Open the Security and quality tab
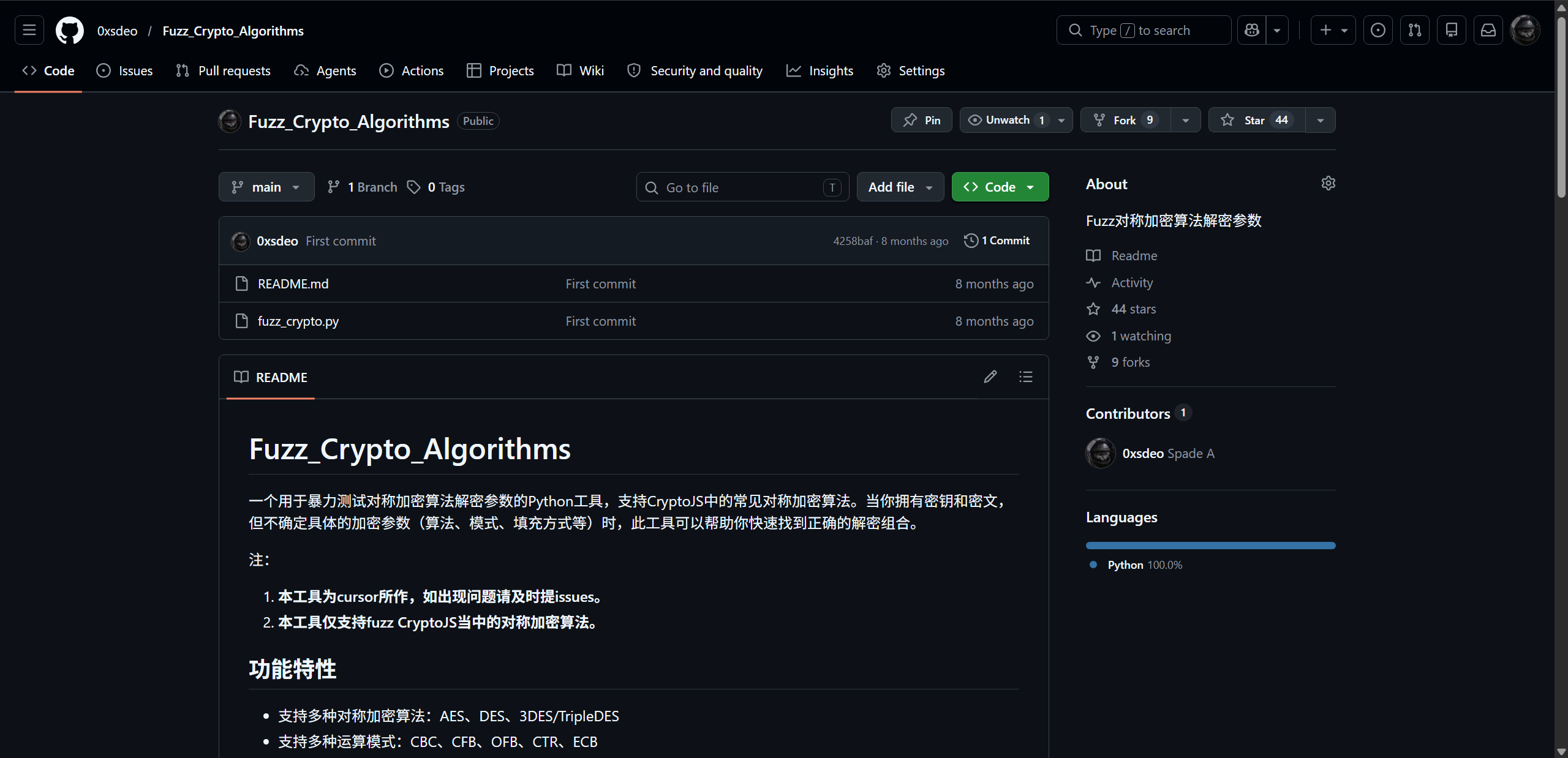The width and height of the screenshot is (1568, 758). [x=695, y=70]
